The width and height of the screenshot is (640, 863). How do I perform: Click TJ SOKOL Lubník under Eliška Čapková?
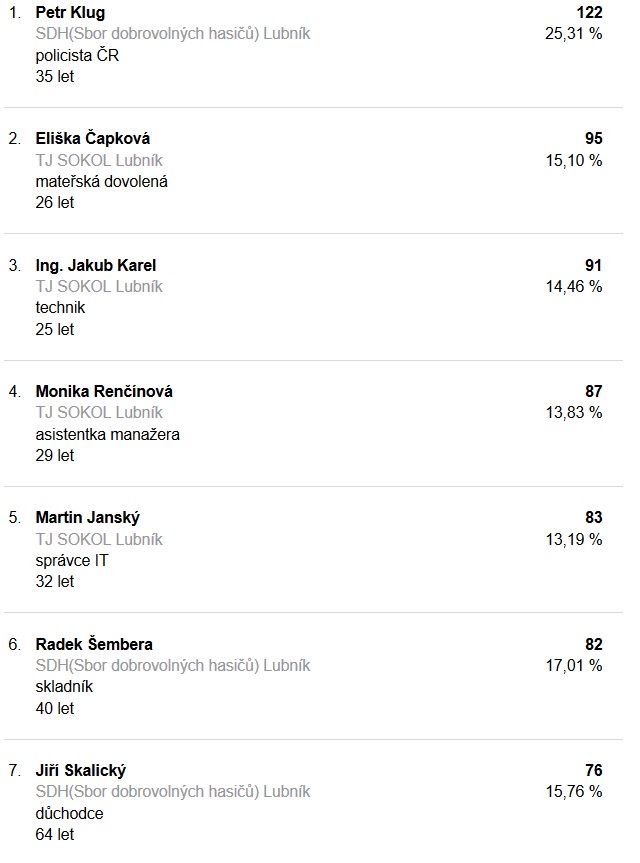click(x=99, y=160)
